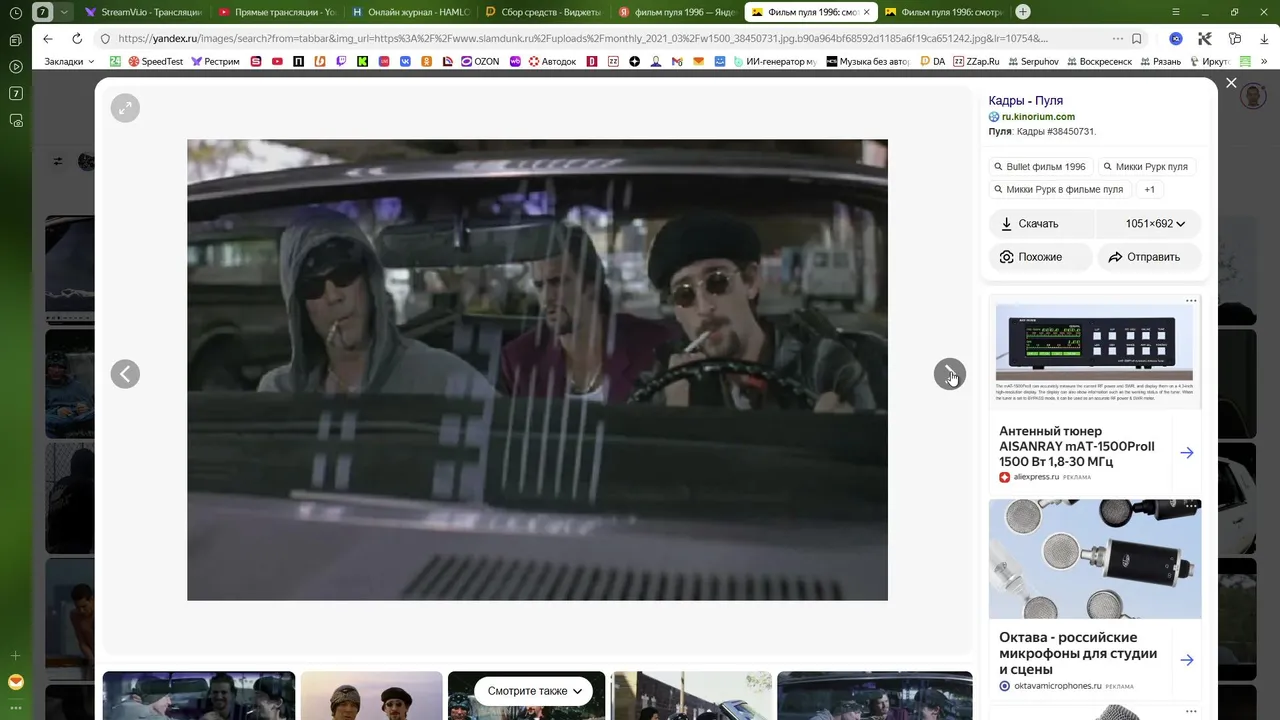
Task: Open the Антенный тюнер AISANRAY ad title
Action: 1077,446
